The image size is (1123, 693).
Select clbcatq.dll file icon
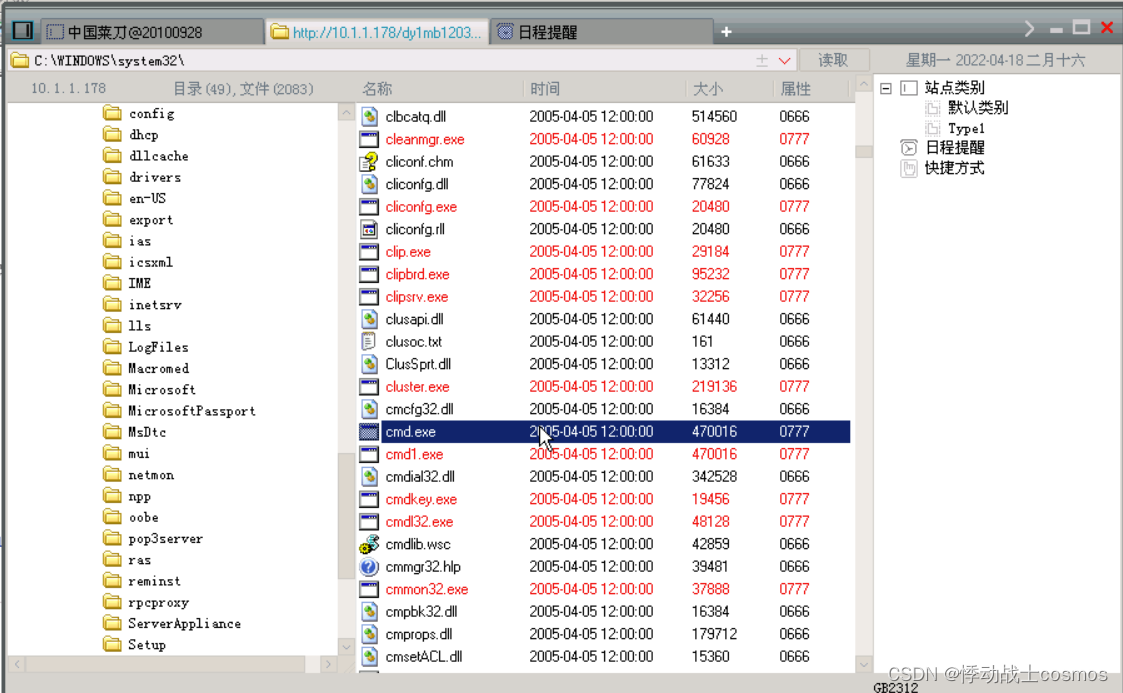pos(369,116)
